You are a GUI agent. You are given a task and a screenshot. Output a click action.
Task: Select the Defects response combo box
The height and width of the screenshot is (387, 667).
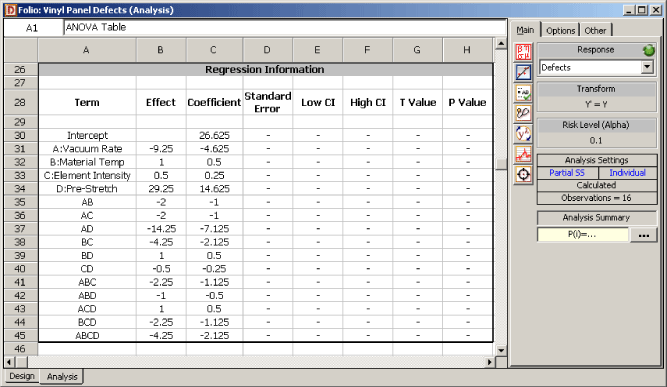pyautogui.click(x=596, y=67)
